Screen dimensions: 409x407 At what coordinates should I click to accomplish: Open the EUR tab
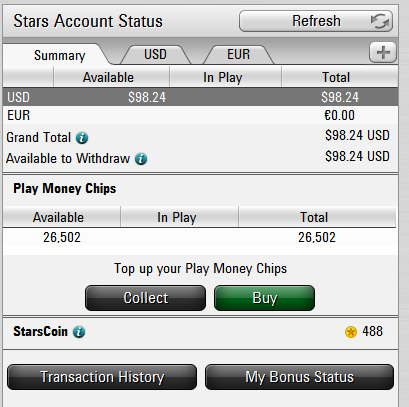[238, 54]
